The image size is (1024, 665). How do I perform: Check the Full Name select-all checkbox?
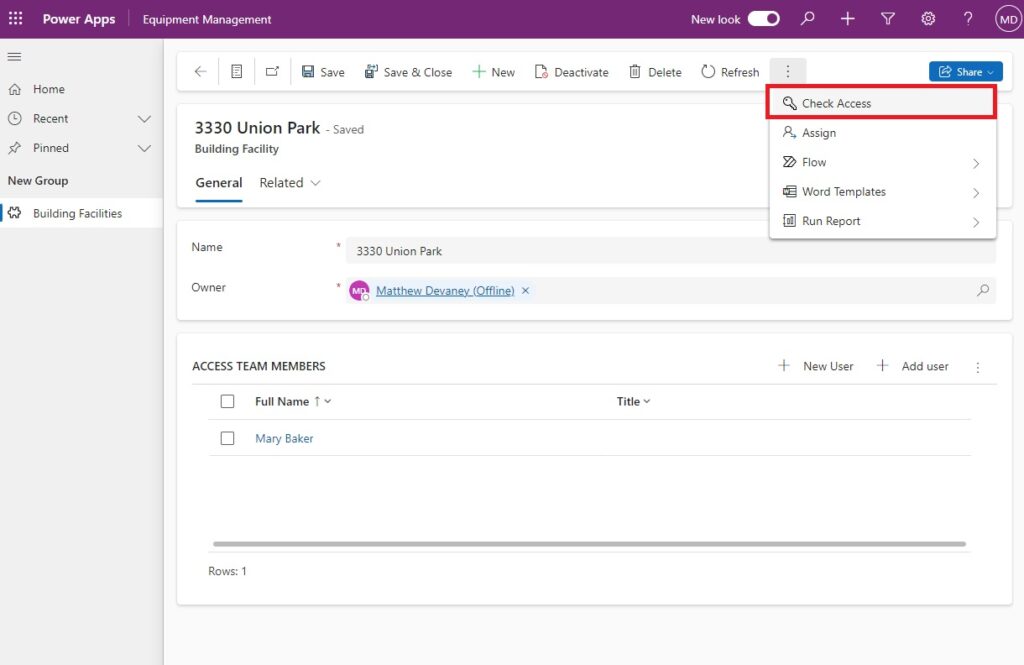[x=227, y=401]
